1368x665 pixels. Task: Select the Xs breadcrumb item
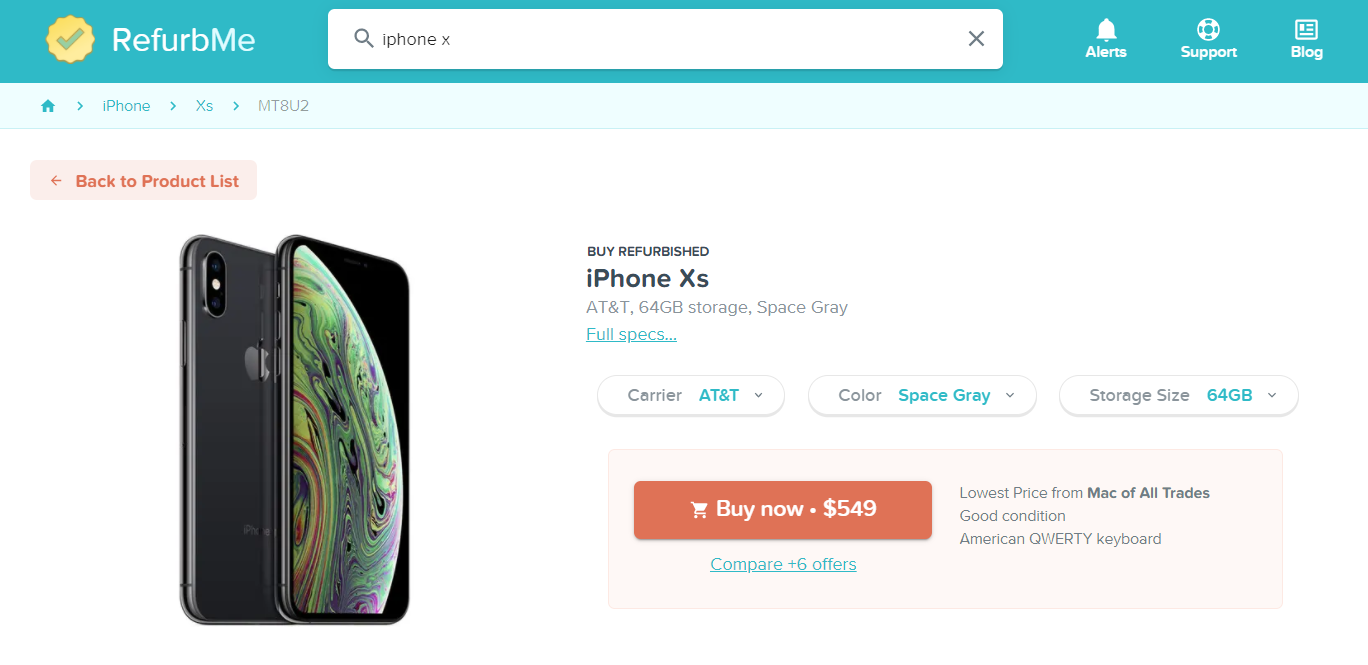tap(204, 106)
